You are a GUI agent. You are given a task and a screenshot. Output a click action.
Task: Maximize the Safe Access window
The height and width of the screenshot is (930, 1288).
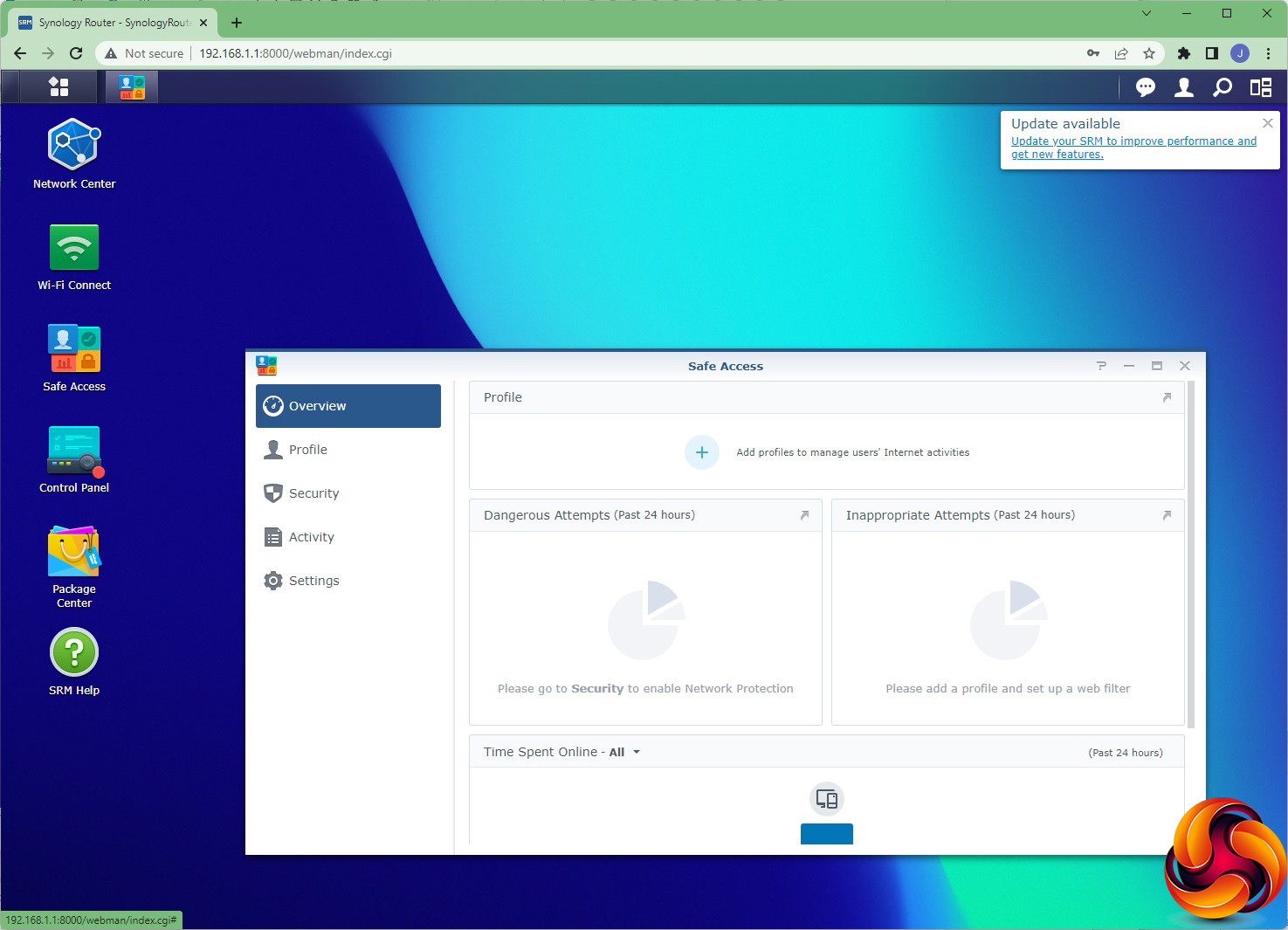pyautogui.click(x=1157, y=366)
